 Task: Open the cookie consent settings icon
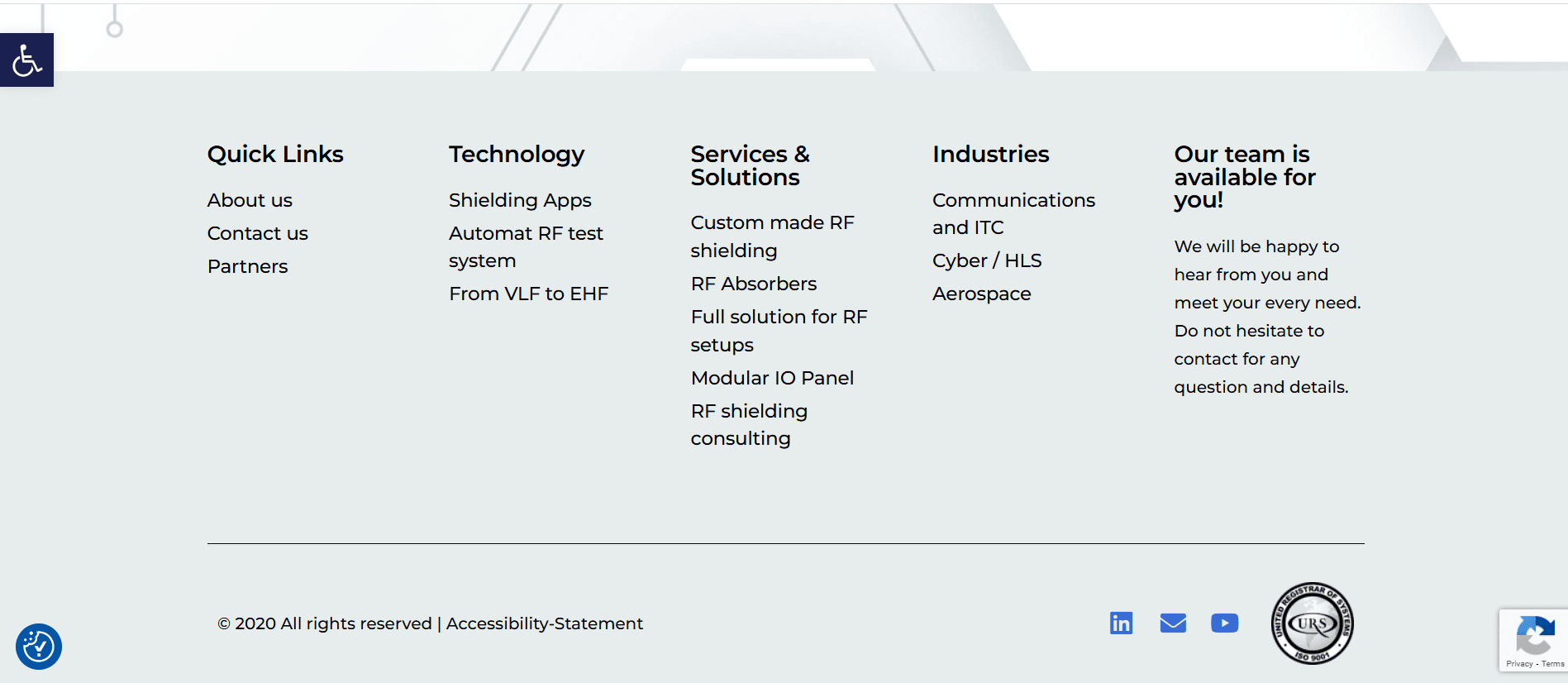[38, 646]
